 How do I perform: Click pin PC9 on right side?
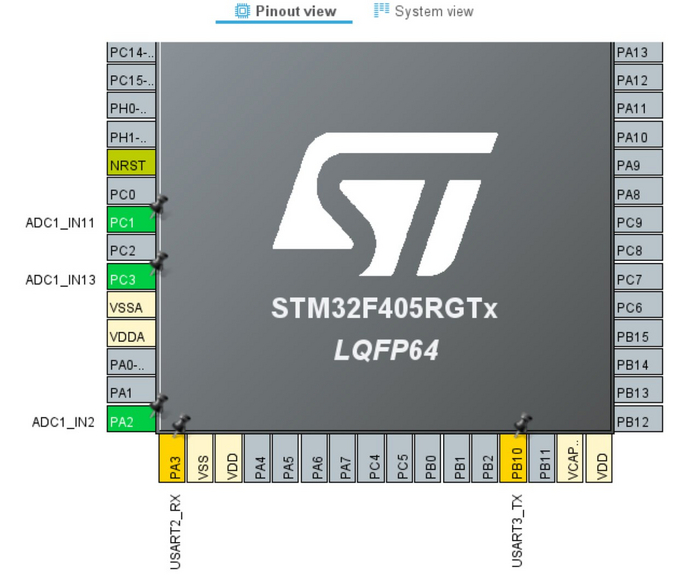pos(638,222)
